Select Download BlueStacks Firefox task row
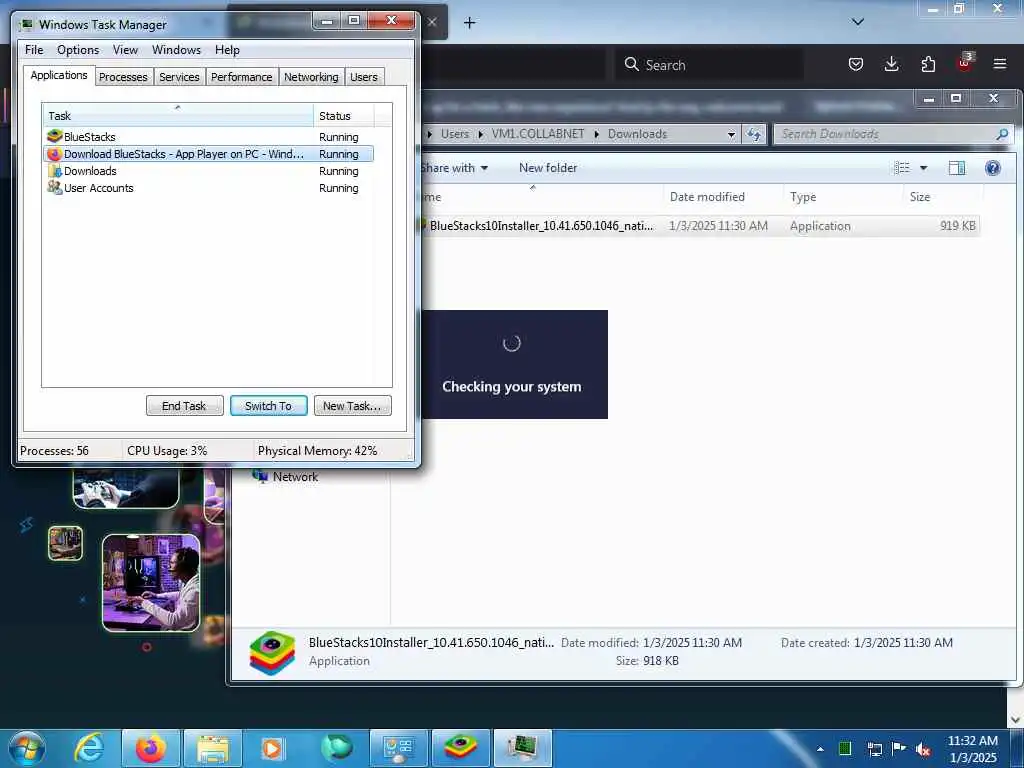Screen dimensions: 1024x768 click(208, 154)
